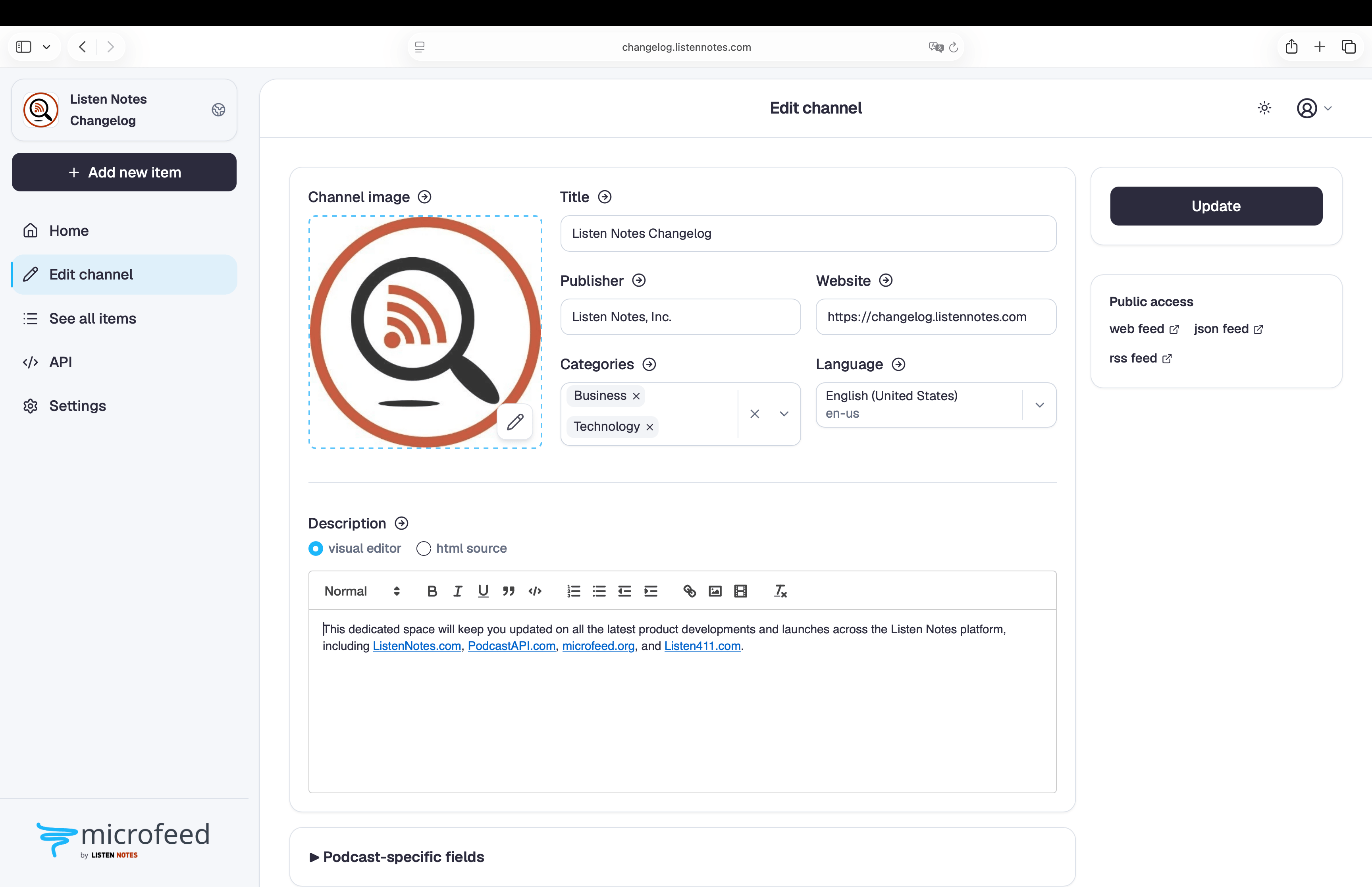This screenshot has width=1372, height=887.
Task: Toggle bold formatting in description editor
Action: (x=432, y=591)
